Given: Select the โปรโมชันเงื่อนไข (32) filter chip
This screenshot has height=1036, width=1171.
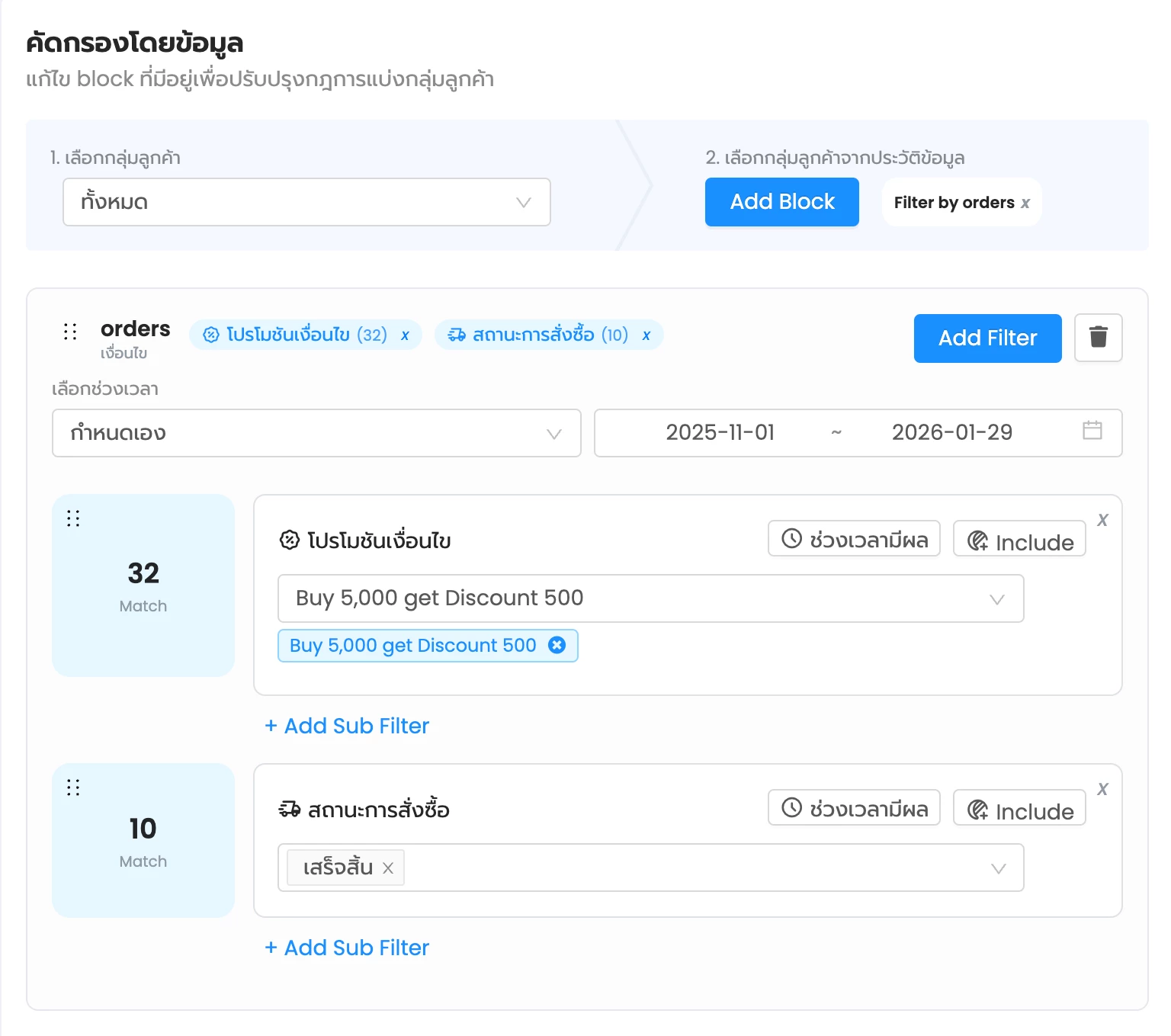Looking at the screenshot, I should (x=297, y=335).
